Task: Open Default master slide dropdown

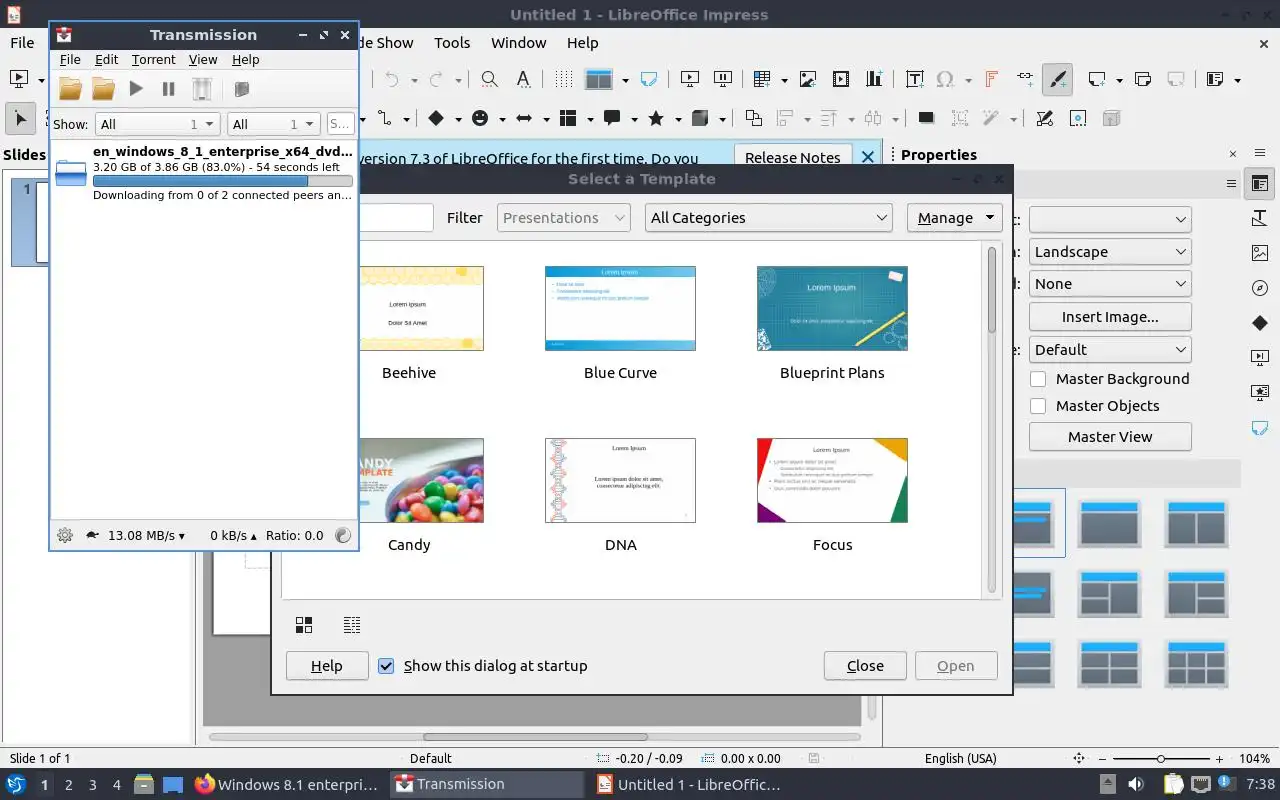Action: click(1110, 350)
